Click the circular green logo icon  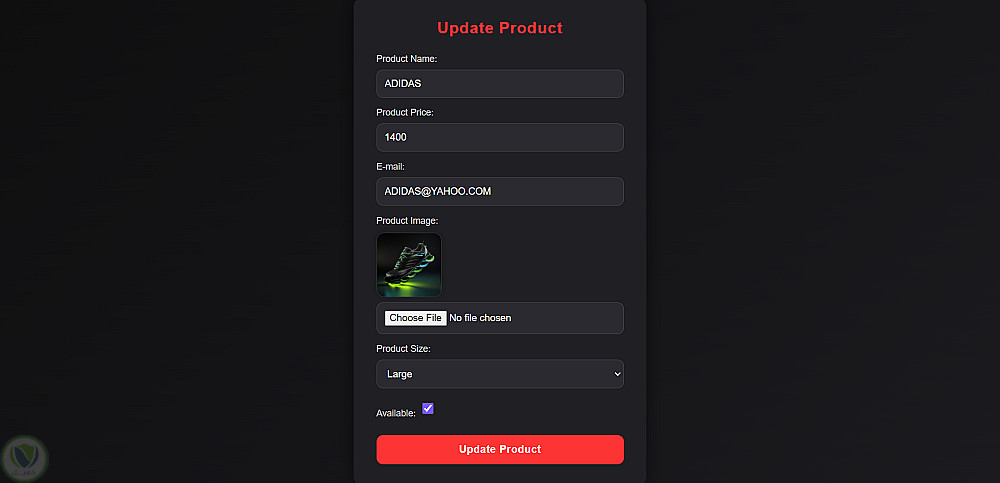pos(24,458)
